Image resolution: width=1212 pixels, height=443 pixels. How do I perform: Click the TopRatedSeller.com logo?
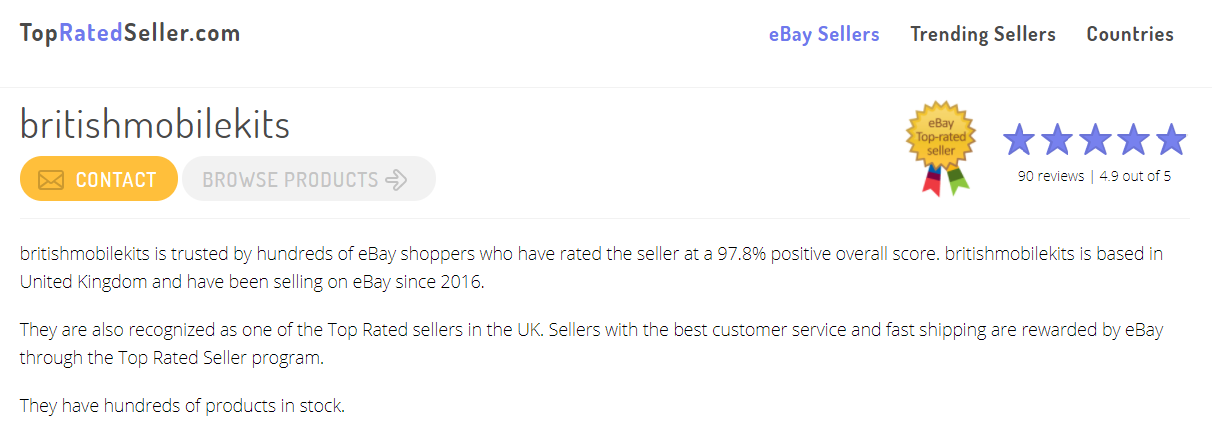tap(130, 33)
